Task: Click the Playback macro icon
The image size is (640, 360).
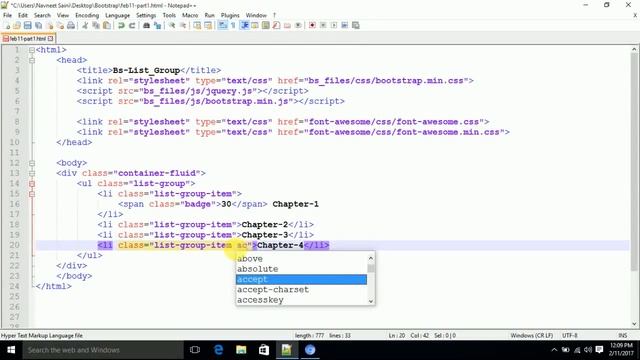Action: click(x=334, y=25)
